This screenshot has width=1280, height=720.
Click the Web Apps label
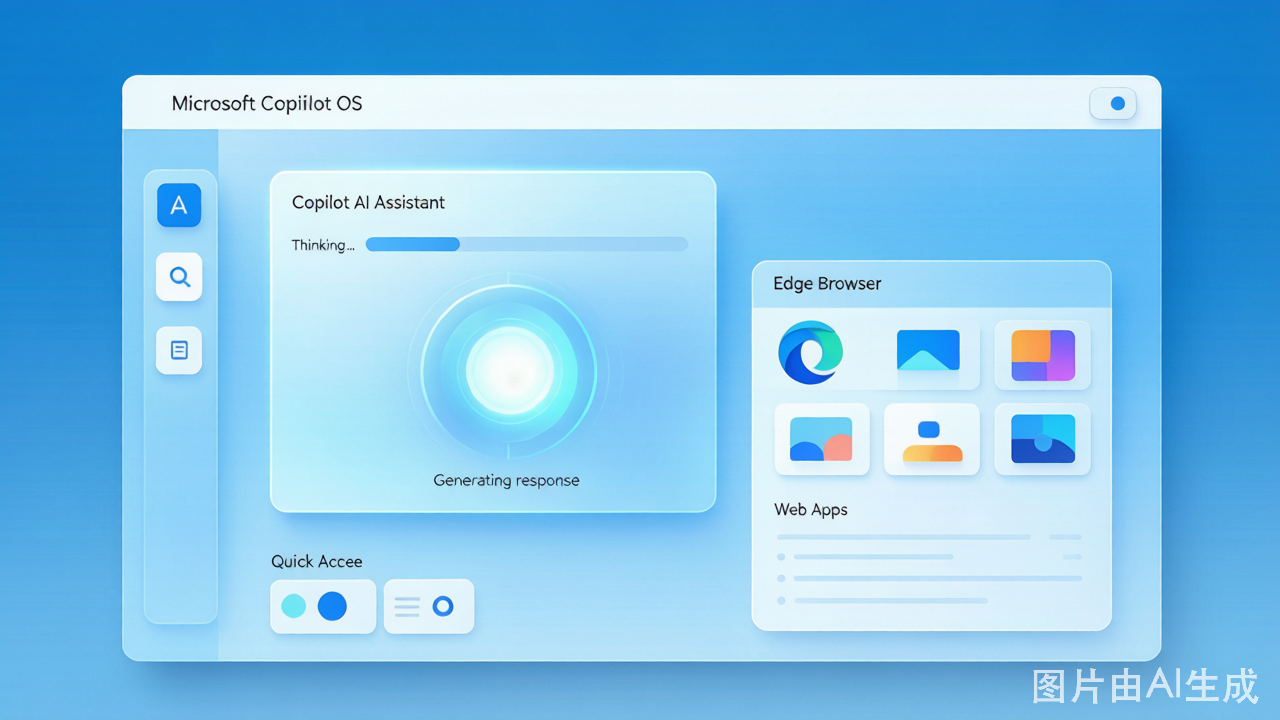[811, 509]
